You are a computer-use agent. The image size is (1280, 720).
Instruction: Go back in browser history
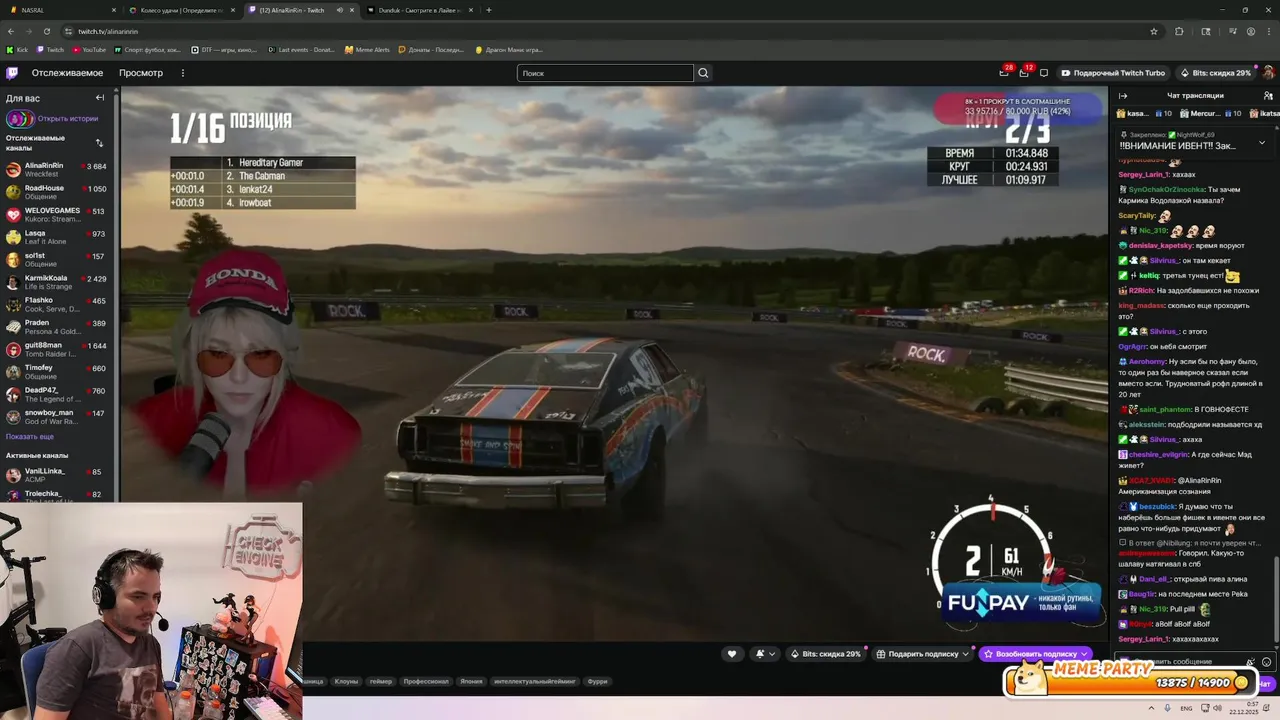coord(11,31)
